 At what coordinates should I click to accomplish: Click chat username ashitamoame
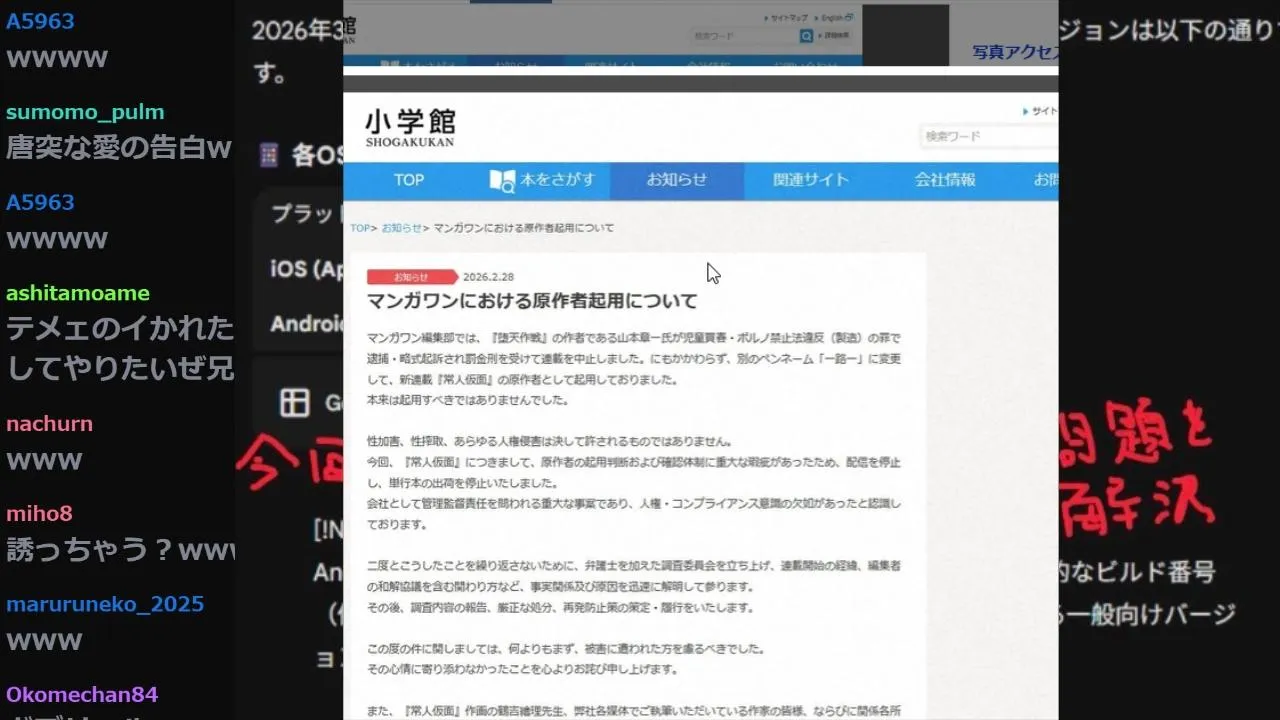78,293
